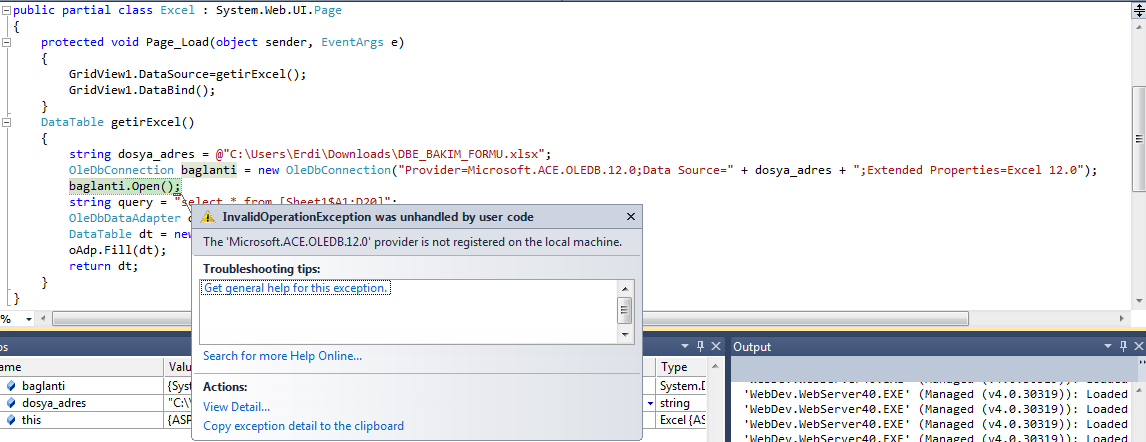Collapse the Page_Load method region

point(6,42)
